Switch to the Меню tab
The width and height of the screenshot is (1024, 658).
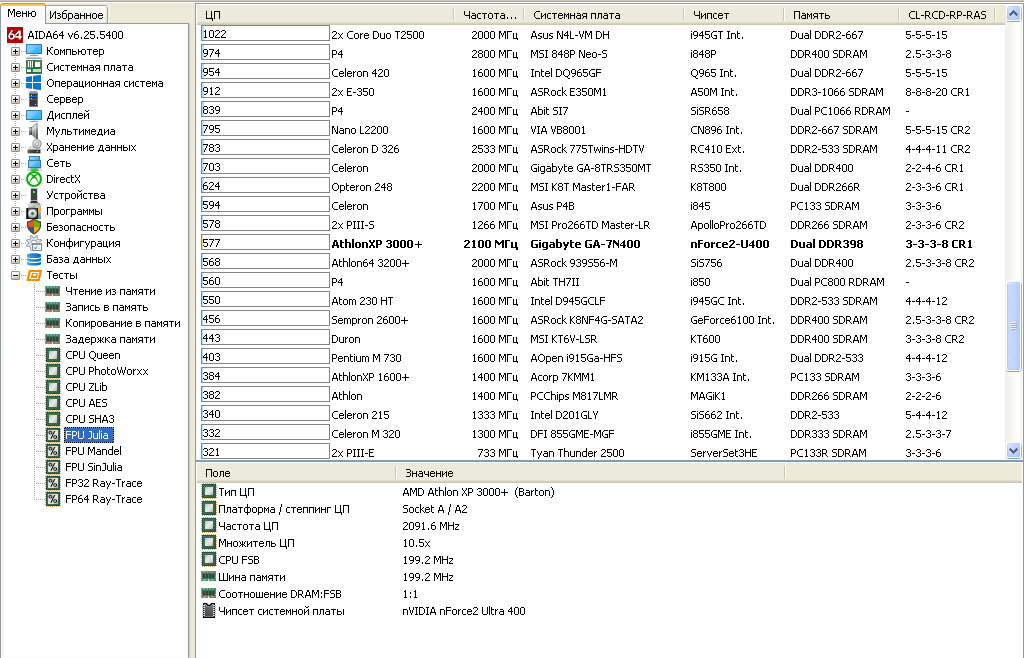pyautogui.click(x=22, y=13)
